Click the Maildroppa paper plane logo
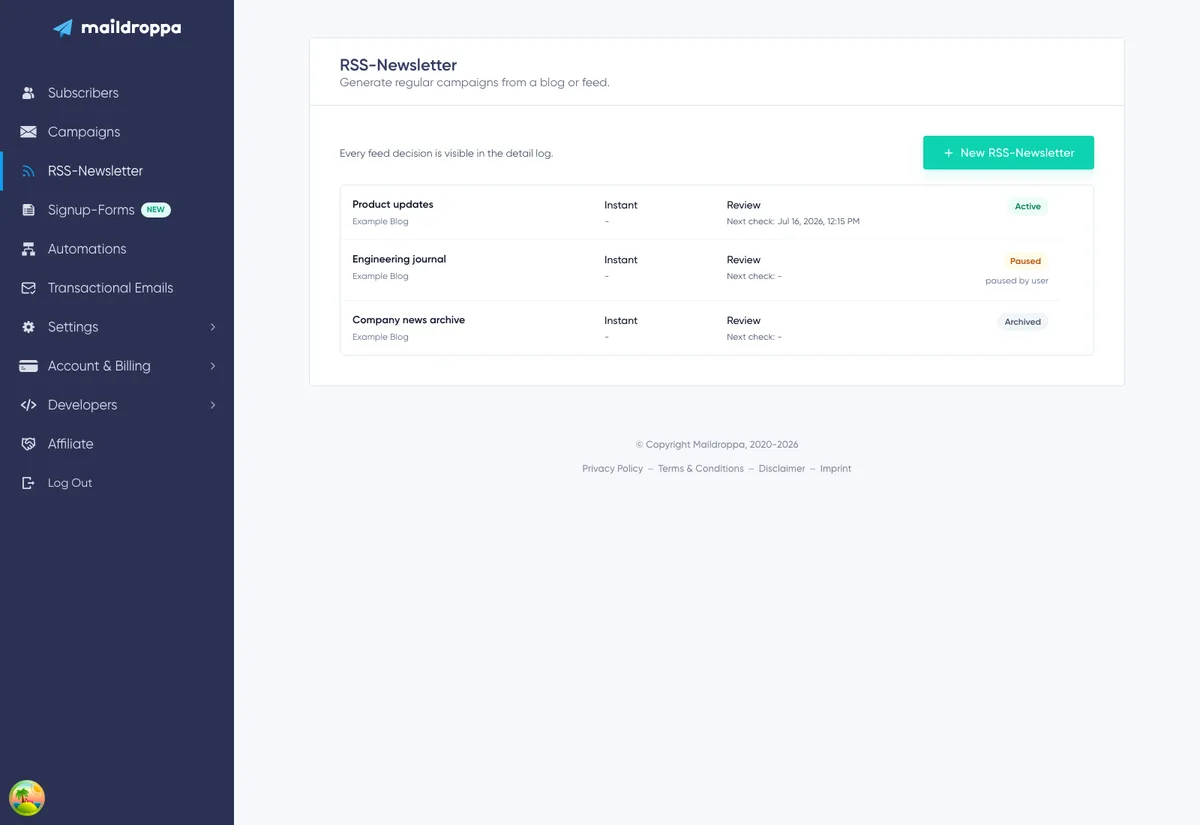Screen dimensions: 1200x825 pos(63,28)
